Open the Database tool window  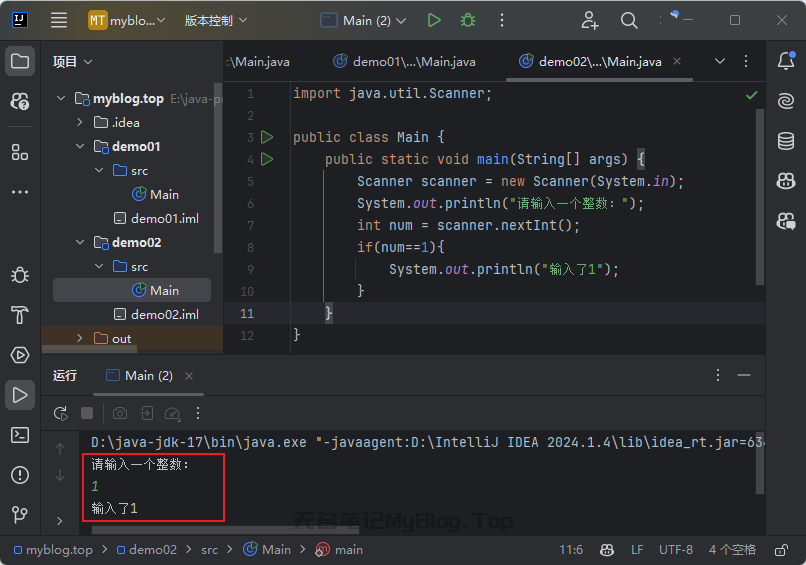click(786, 140)
